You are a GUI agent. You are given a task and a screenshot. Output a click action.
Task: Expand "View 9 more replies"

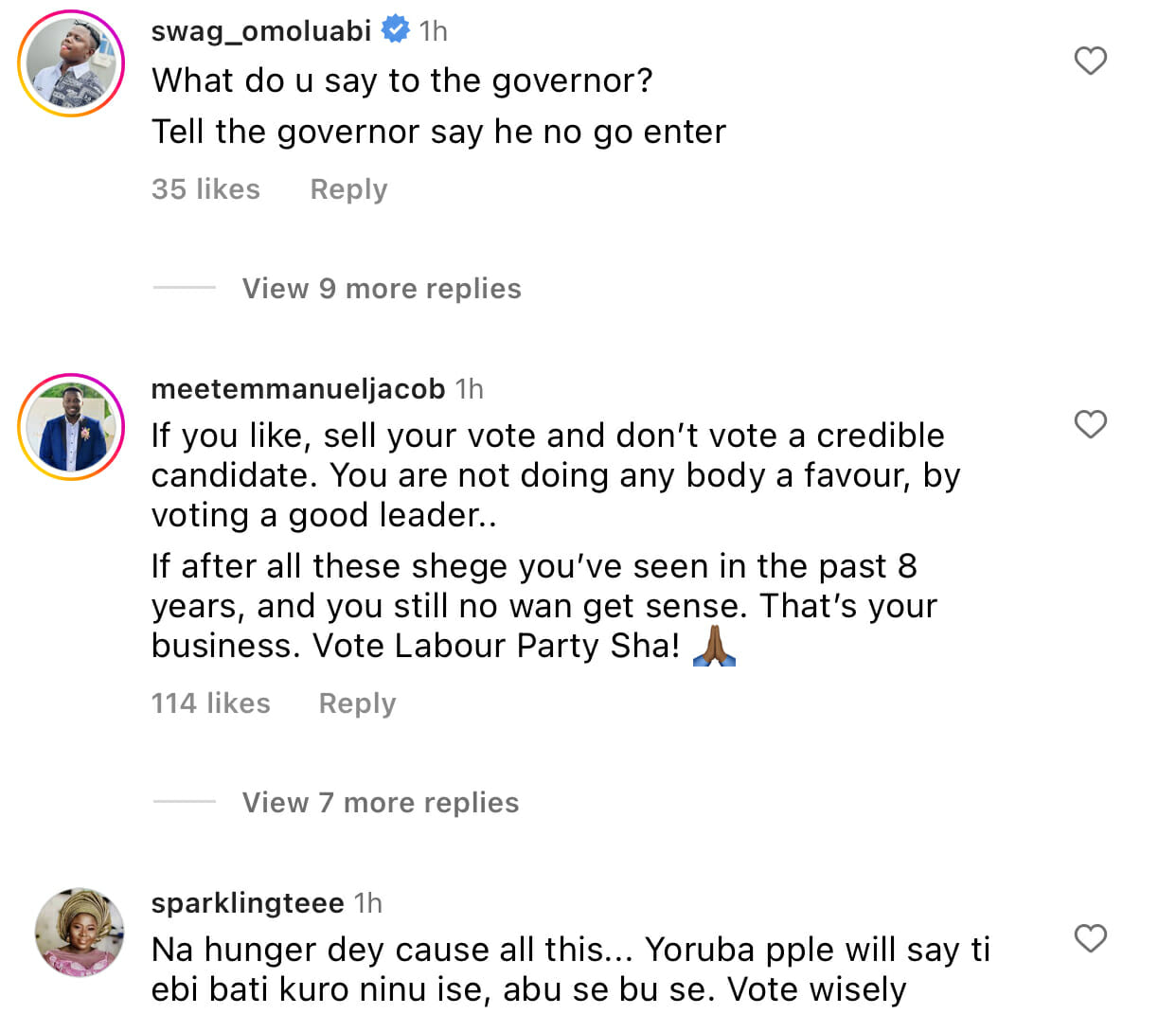click(382, 288)
